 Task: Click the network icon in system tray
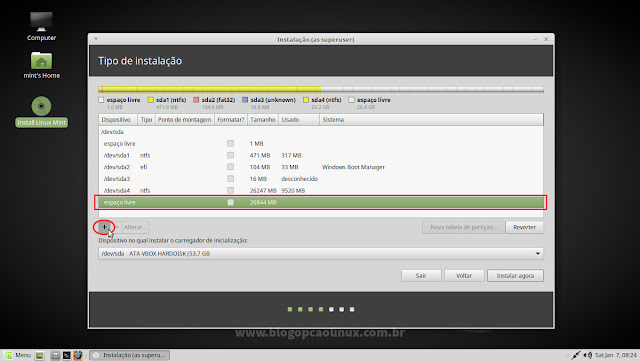point(576,355)
